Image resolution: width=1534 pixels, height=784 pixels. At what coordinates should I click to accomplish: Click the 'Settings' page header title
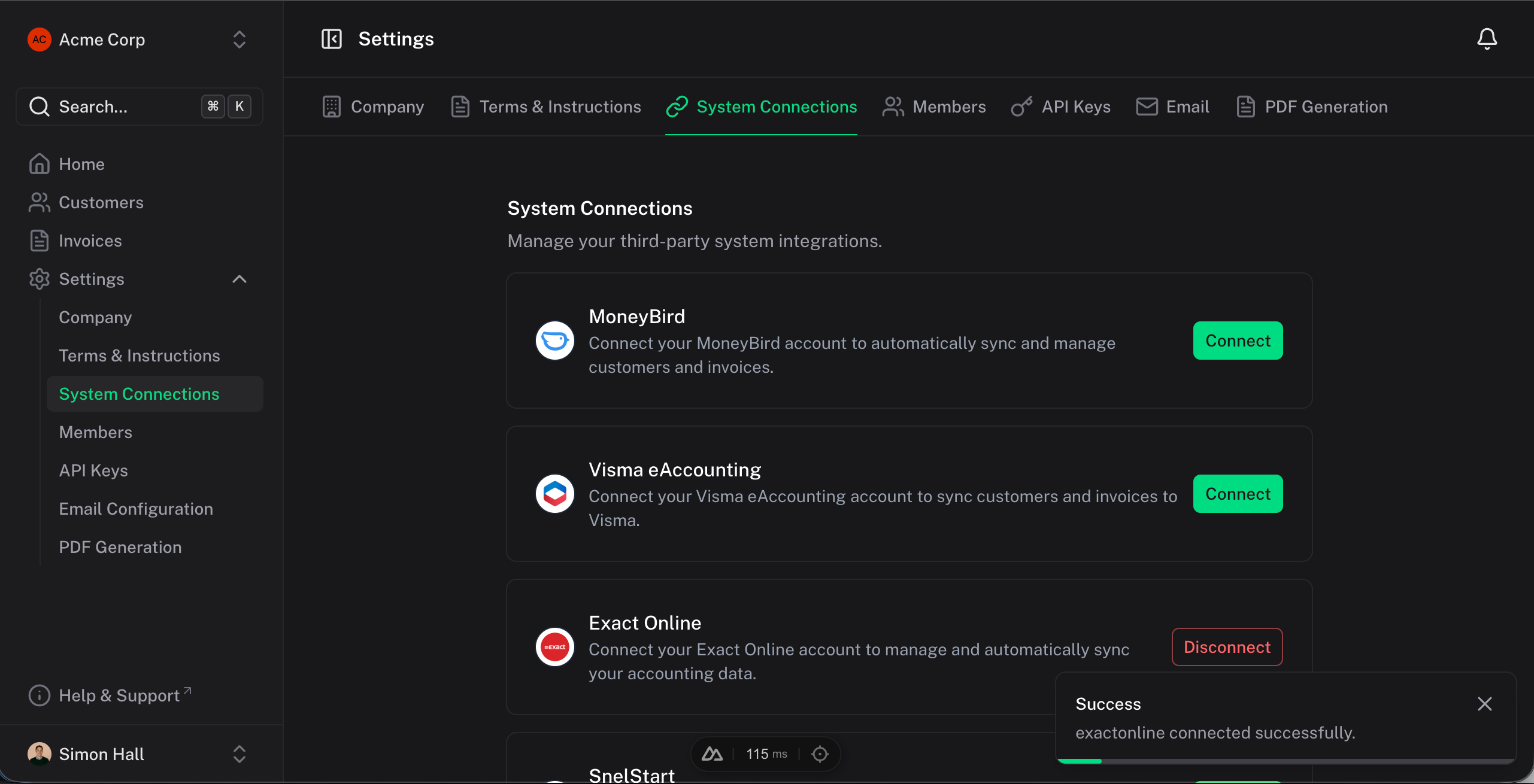(396, 39)
